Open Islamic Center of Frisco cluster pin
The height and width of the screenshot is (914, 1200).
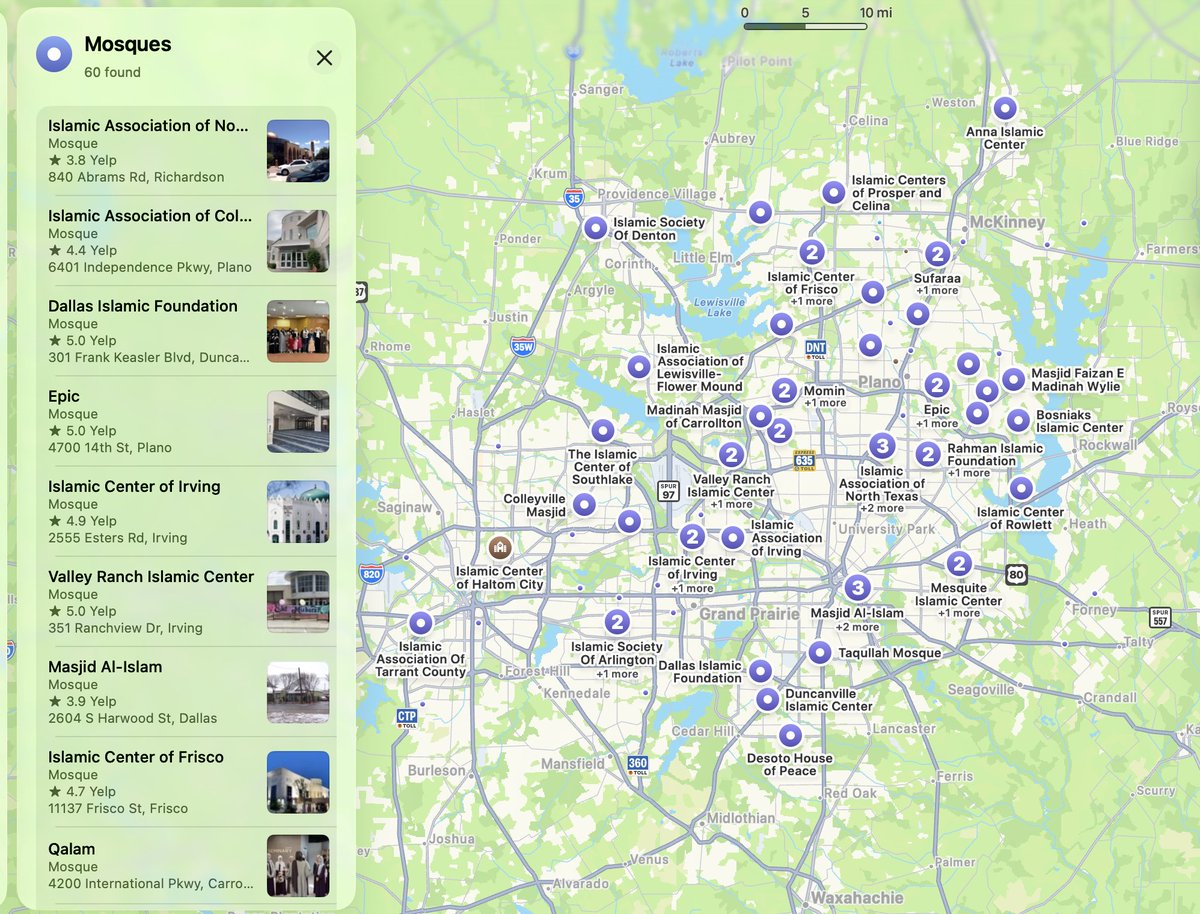click(x=812, y=252)
